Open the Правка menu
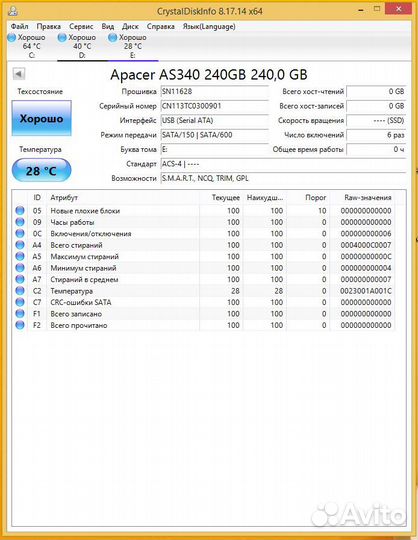 pos(49,27)
